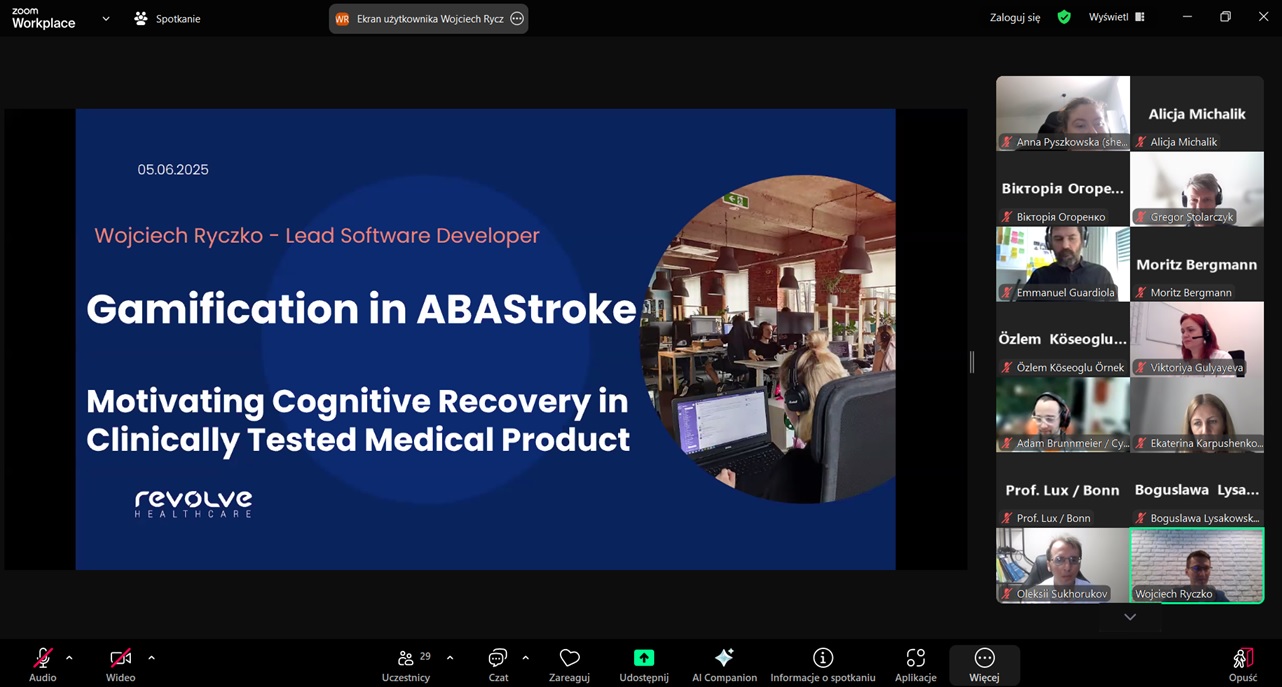Open the Czat chat panel
This screenshot has height=687, width=1282.
coord(498,664)
